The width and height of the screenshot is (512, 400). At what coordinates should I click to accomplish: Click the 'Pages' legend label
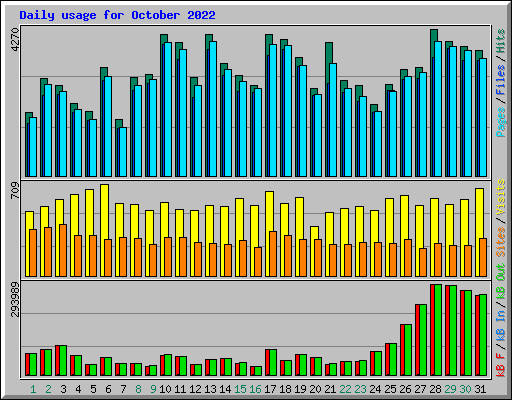click(x=501, y=122)
